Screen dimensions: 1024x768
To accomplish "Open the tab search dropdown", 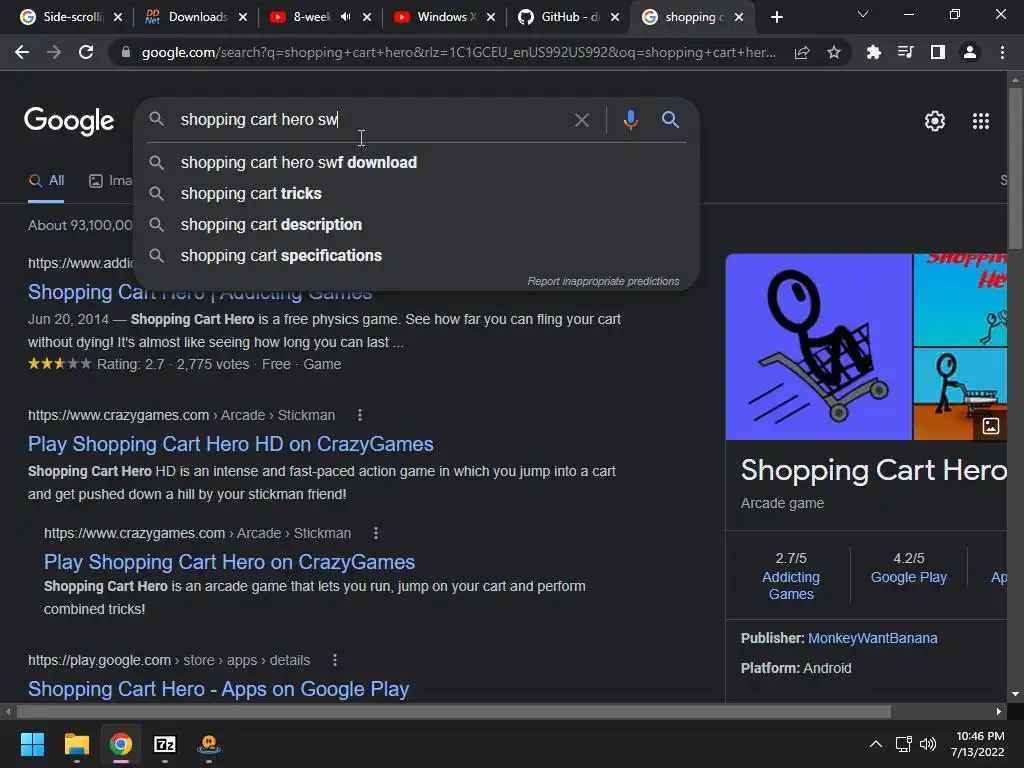I will 863,14.
